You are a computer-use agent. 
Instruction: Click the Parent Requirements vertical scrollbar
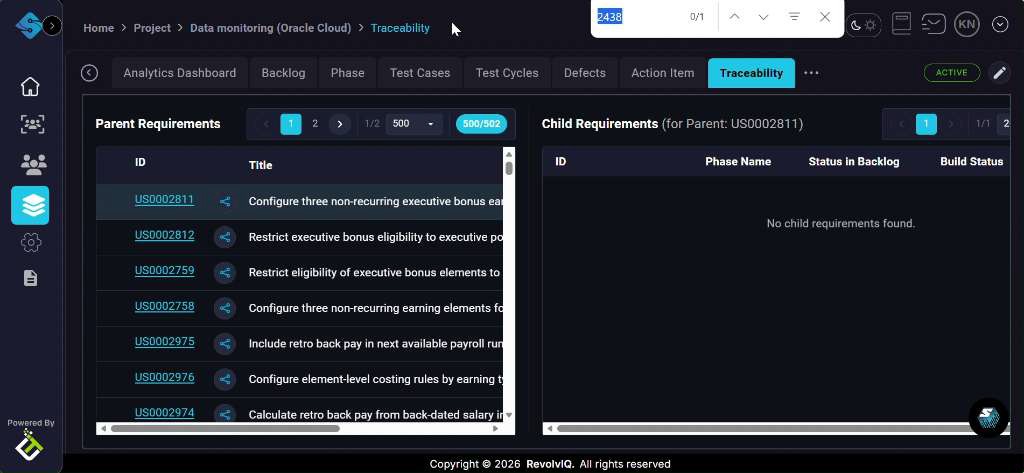509,280
